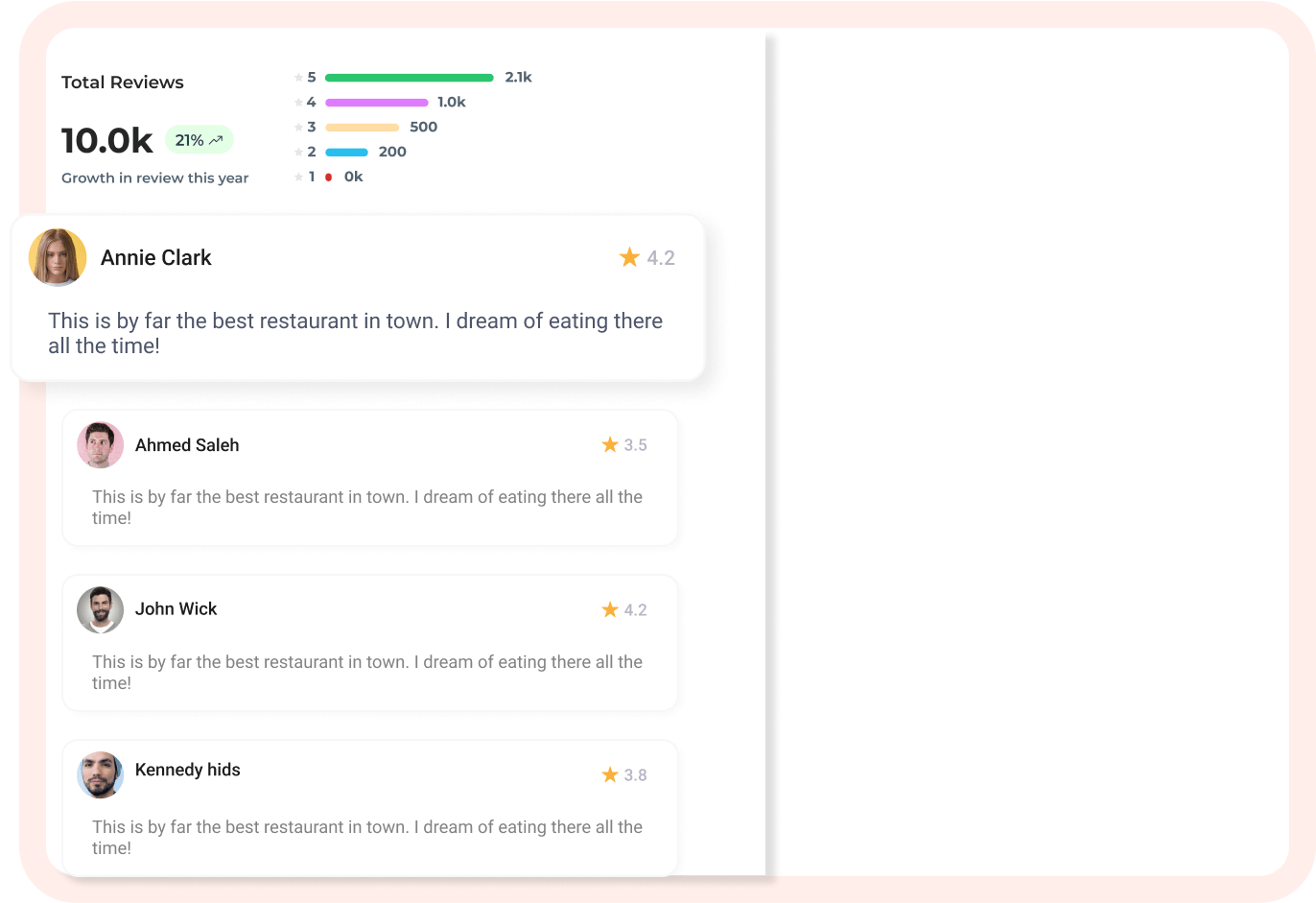Open the Ahmed Saleh name link

point(187,445)
